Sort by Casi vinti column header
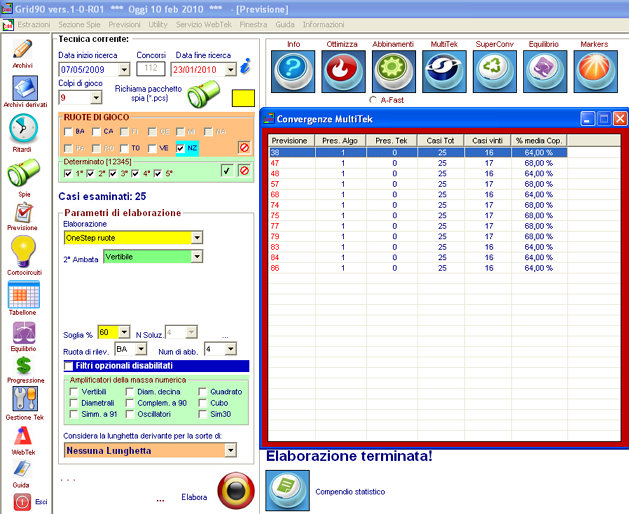The image size is (629, 514). (487, 140)
